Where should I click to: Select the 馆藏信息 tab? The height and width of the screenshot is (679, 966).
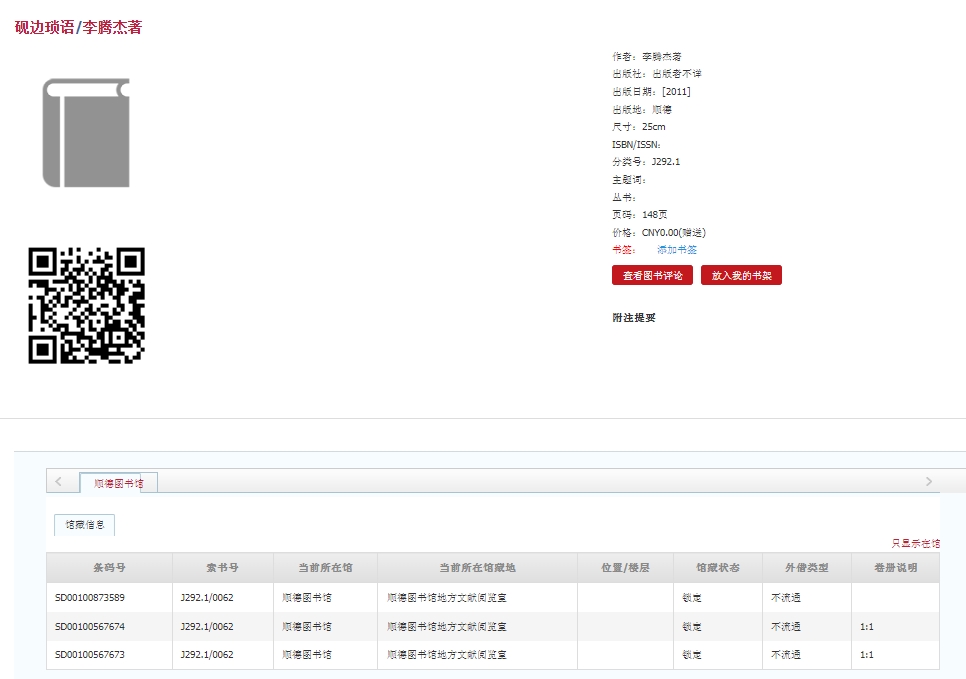click(x=84, y=525)
